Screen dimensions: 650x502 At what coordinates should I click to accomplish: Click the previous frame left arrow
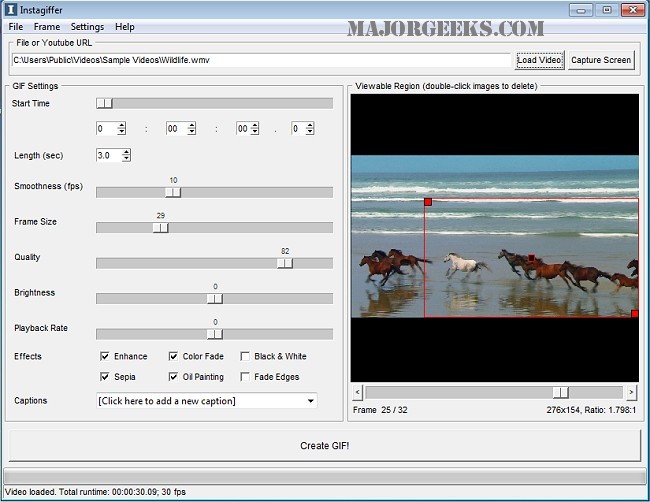pyautogui.click(x=358, y=392)
